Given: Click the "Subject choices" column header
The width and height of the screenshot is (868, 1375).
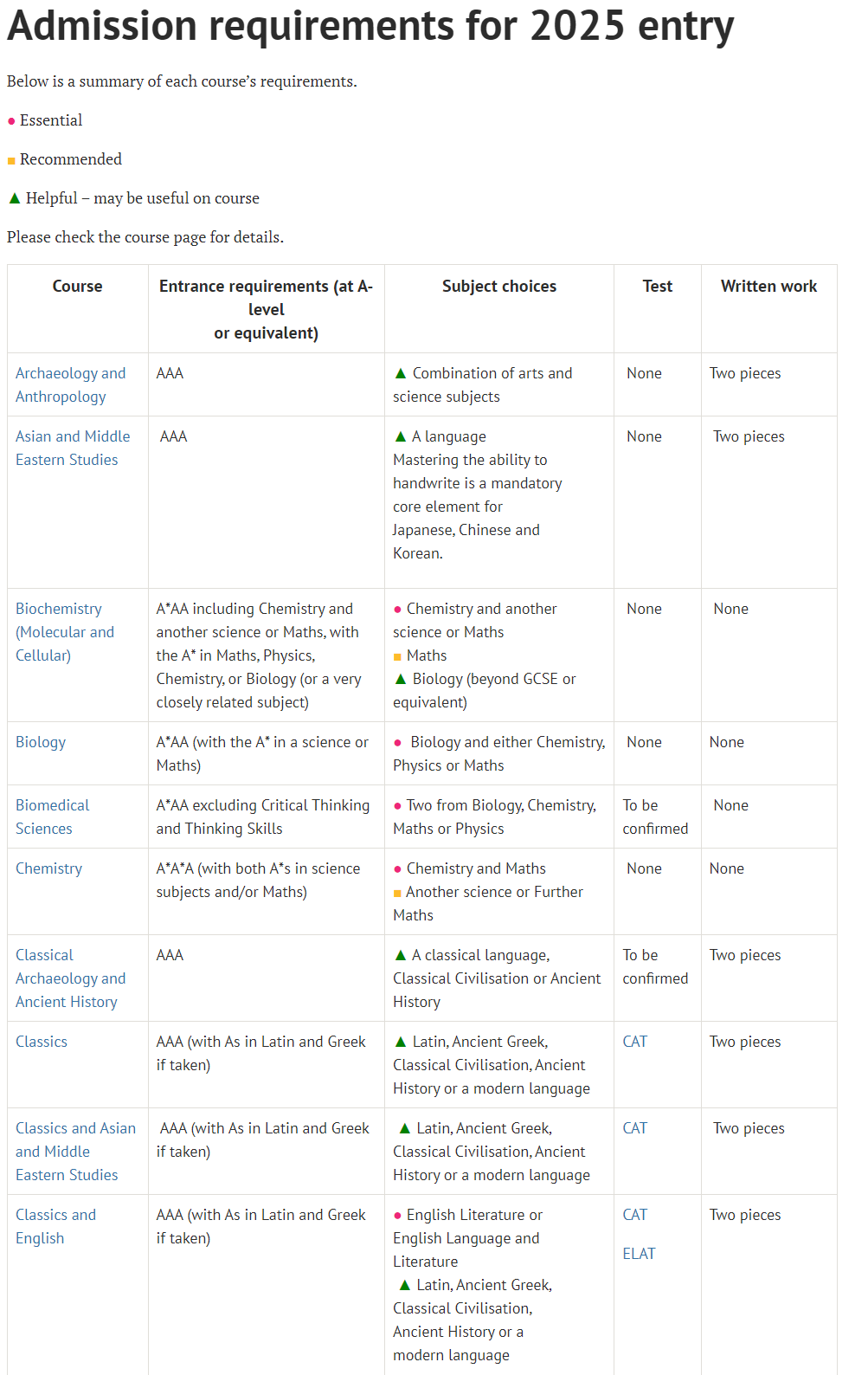Looking at the screenshot, I should (x=498, y=287).
